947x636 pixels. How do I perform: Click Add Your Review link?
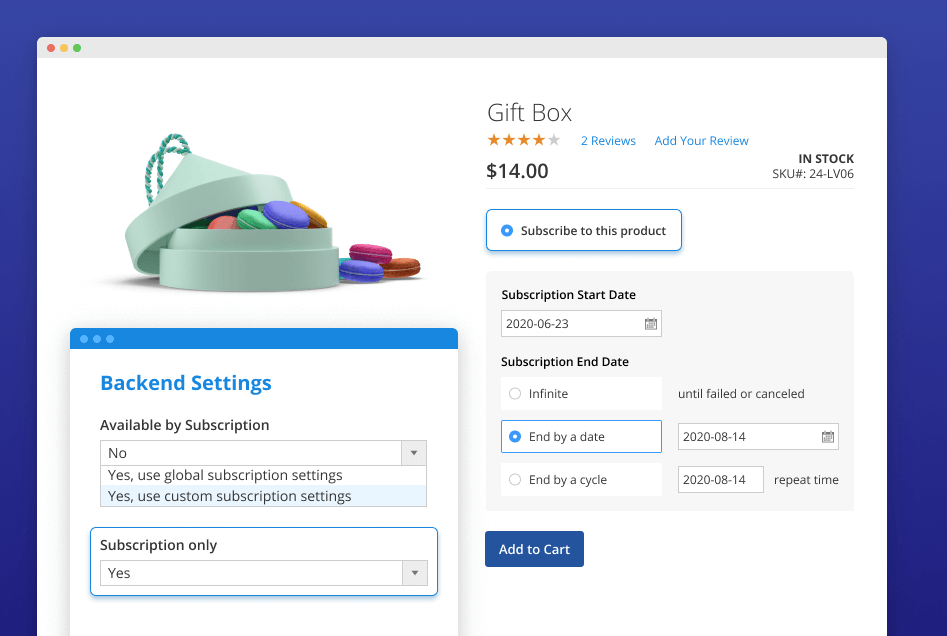click(x=701, y=141)
